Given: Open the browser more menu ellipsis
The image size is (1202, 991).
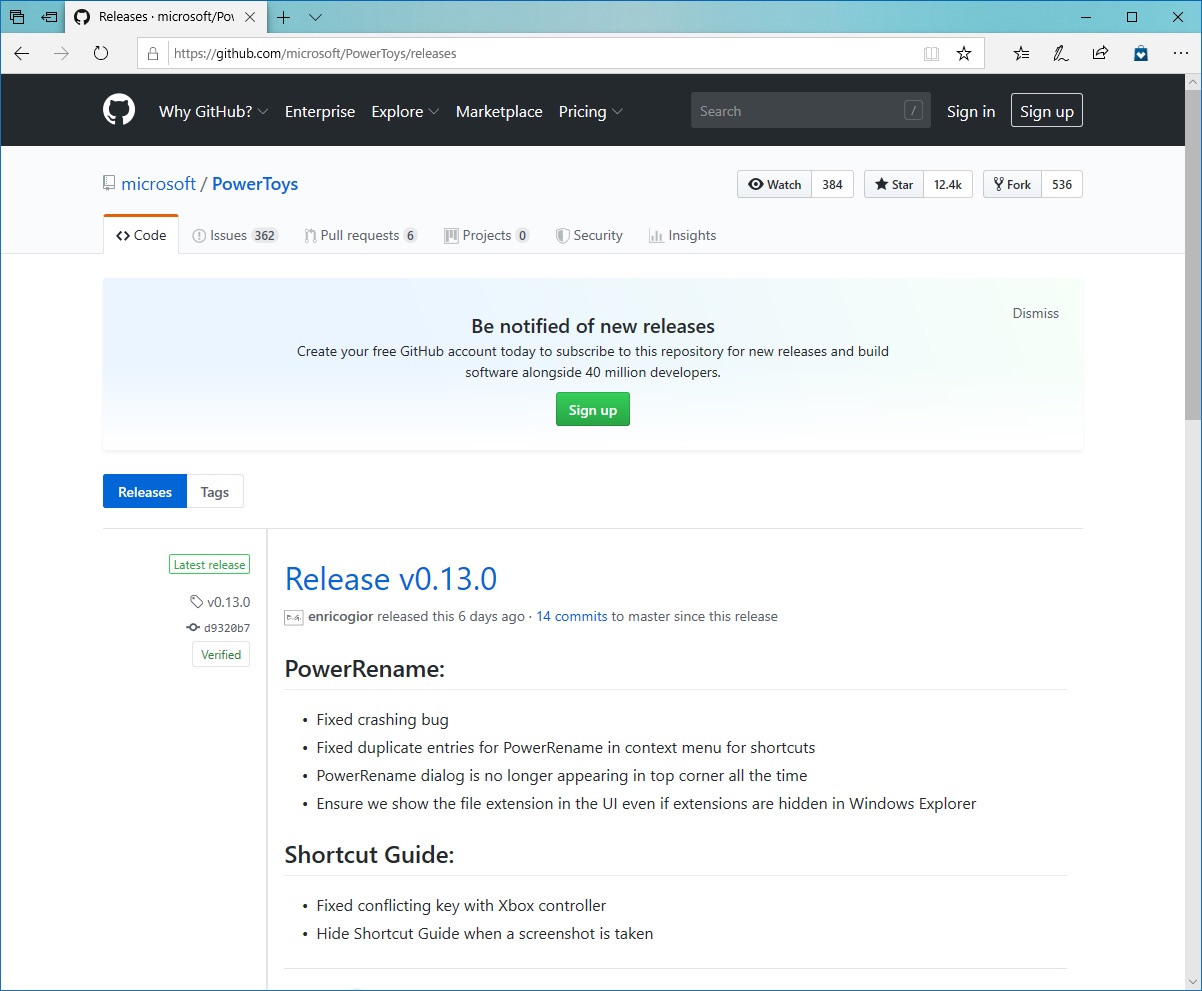Looking at the screenshot, I should coord(1181,54).
